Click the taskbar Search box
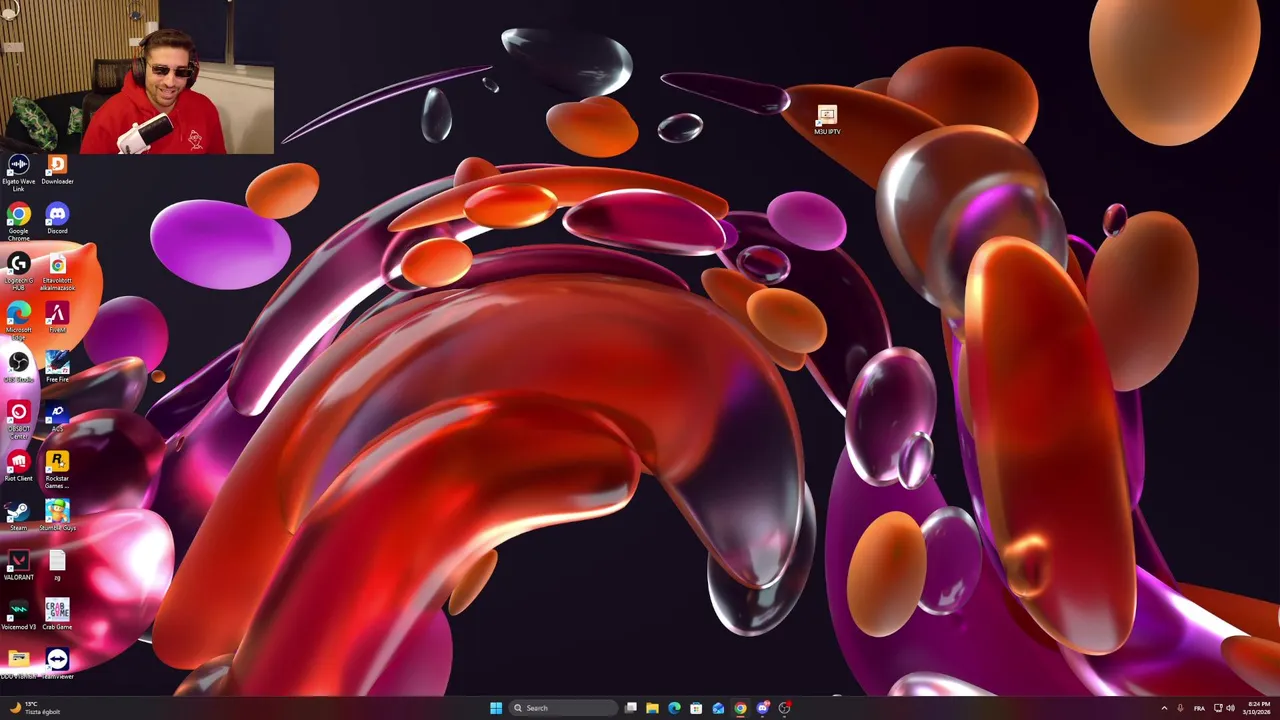Image resolution: width=1280 pixels, height=720 pixels. tap(562, 708)
